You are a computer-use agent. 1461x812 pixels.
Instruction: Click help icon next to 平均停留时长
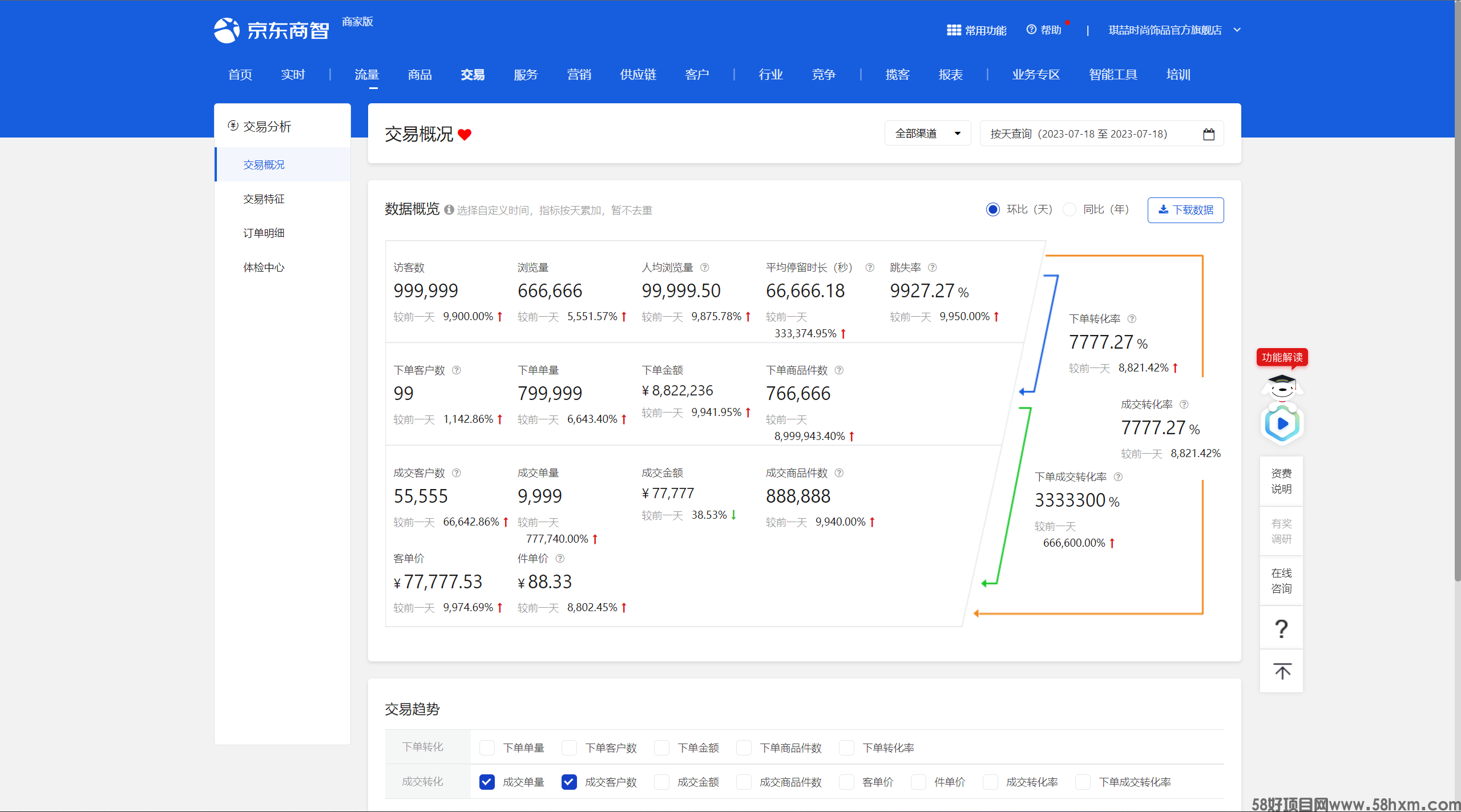pos(870,267)
